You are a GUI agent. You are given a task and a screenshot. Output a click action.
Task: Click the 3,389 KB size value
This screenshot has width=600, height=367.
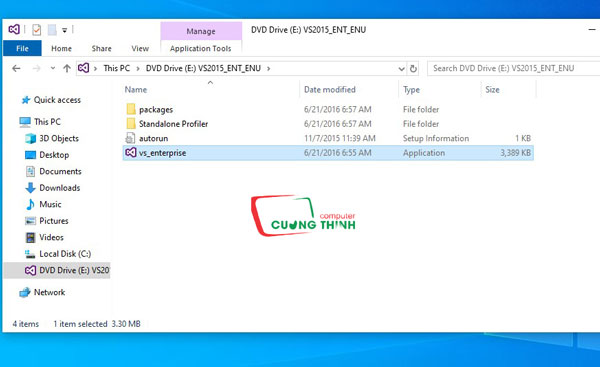[x=515, y=153]
